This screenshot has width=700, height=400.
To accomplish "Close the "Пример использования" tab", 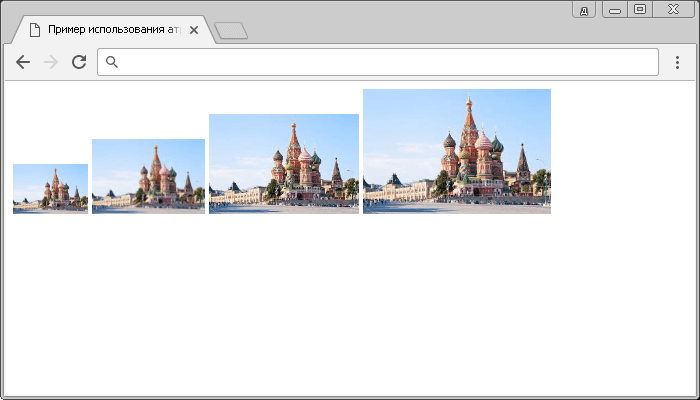I will click(194, 30).
